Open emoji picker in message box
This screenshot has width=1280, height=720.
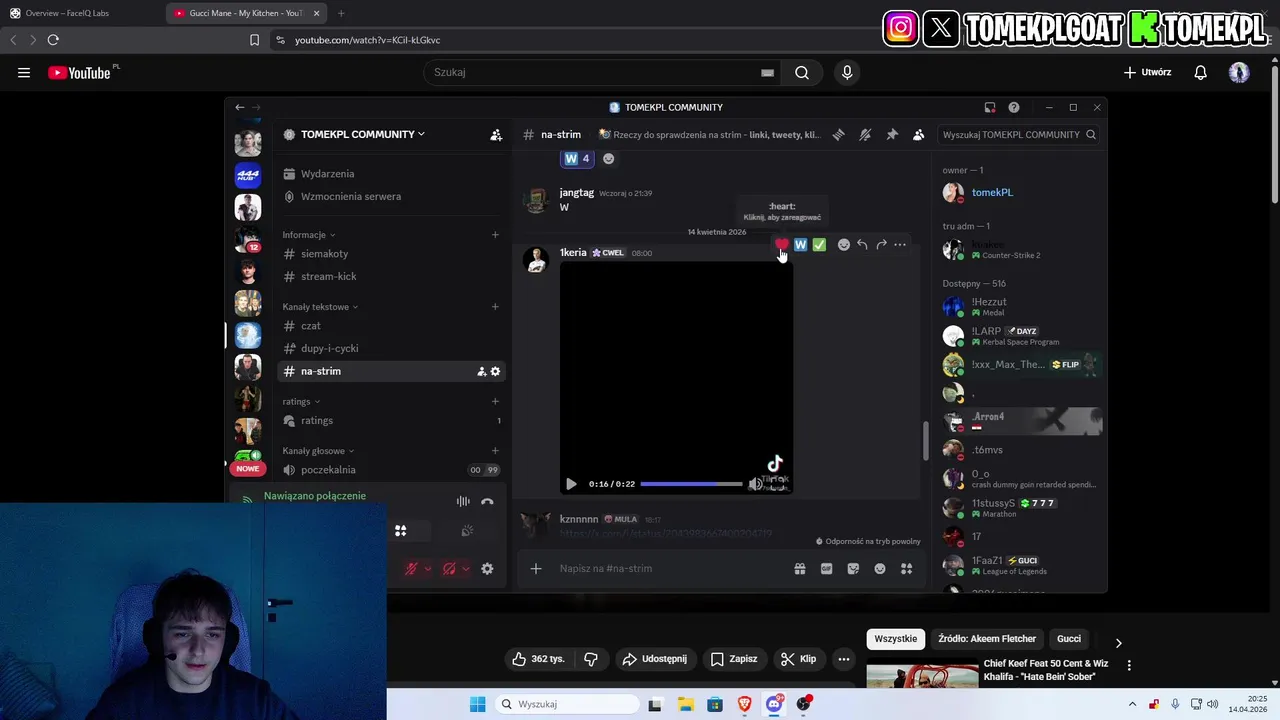[x=880, y=569]
